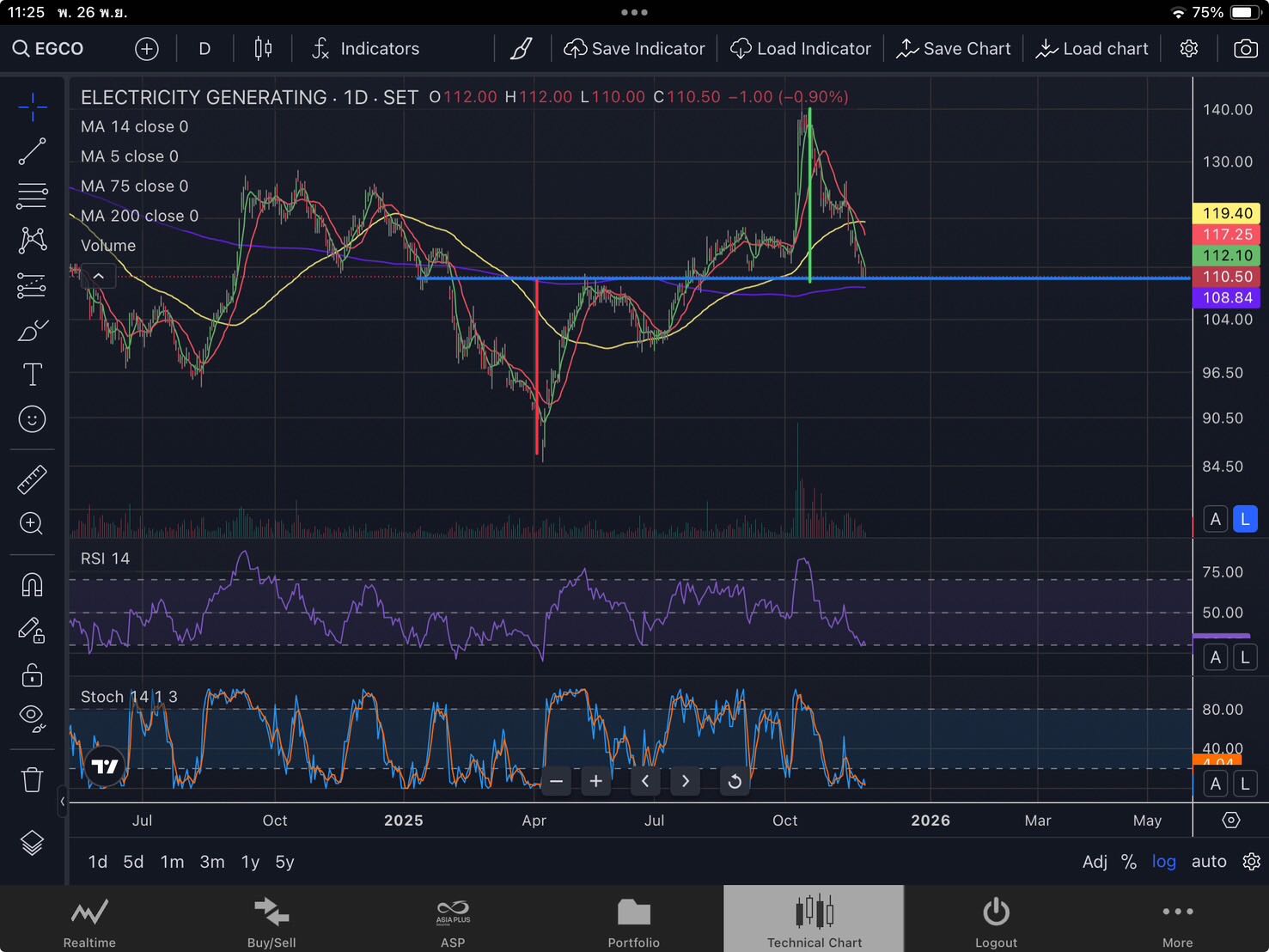Toggle auto scale A on price pane
The width and height of the screenshot is (1269, 952).
point(1215,519)
